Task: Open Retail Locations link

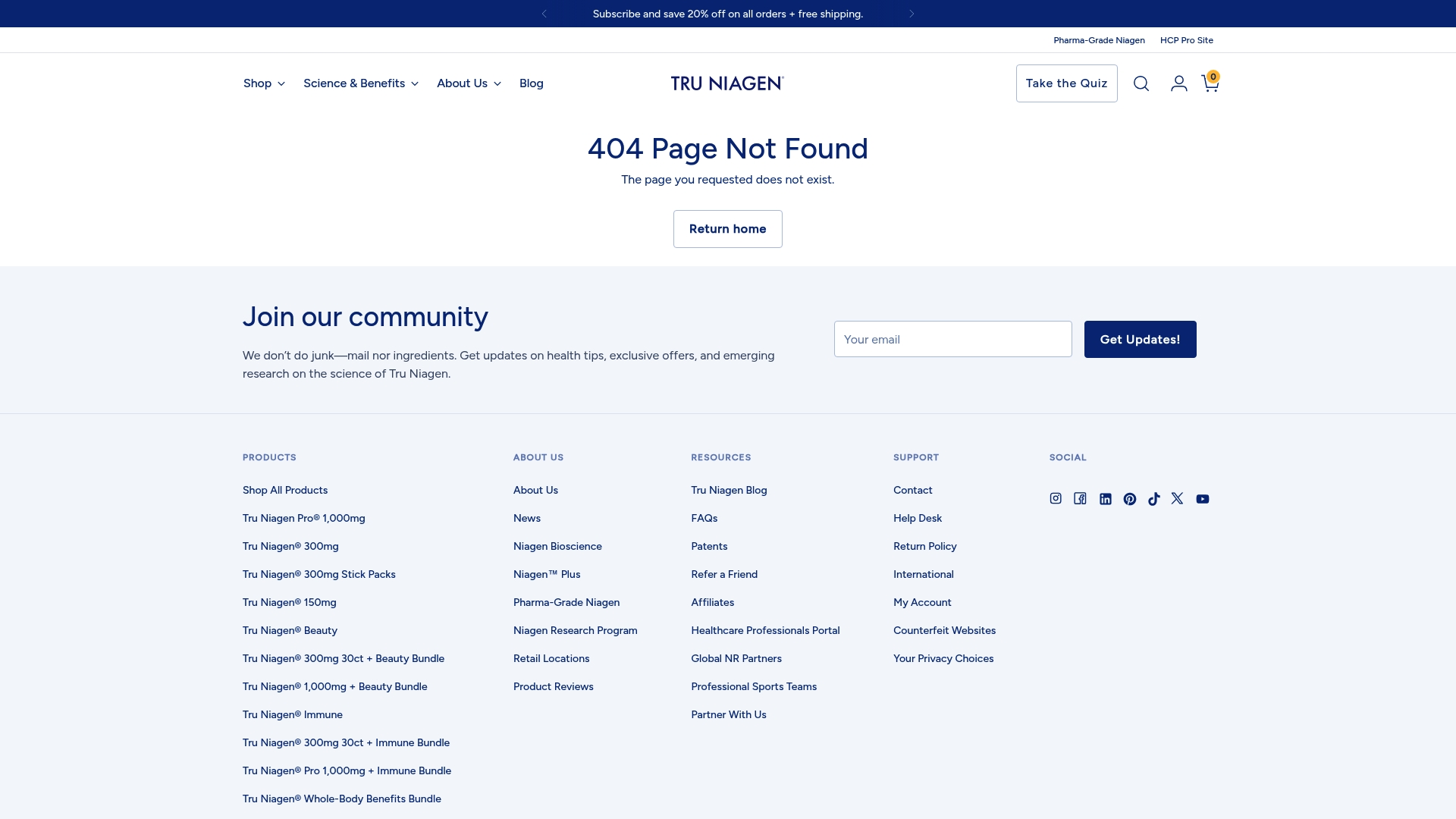Action: point(551,659)
